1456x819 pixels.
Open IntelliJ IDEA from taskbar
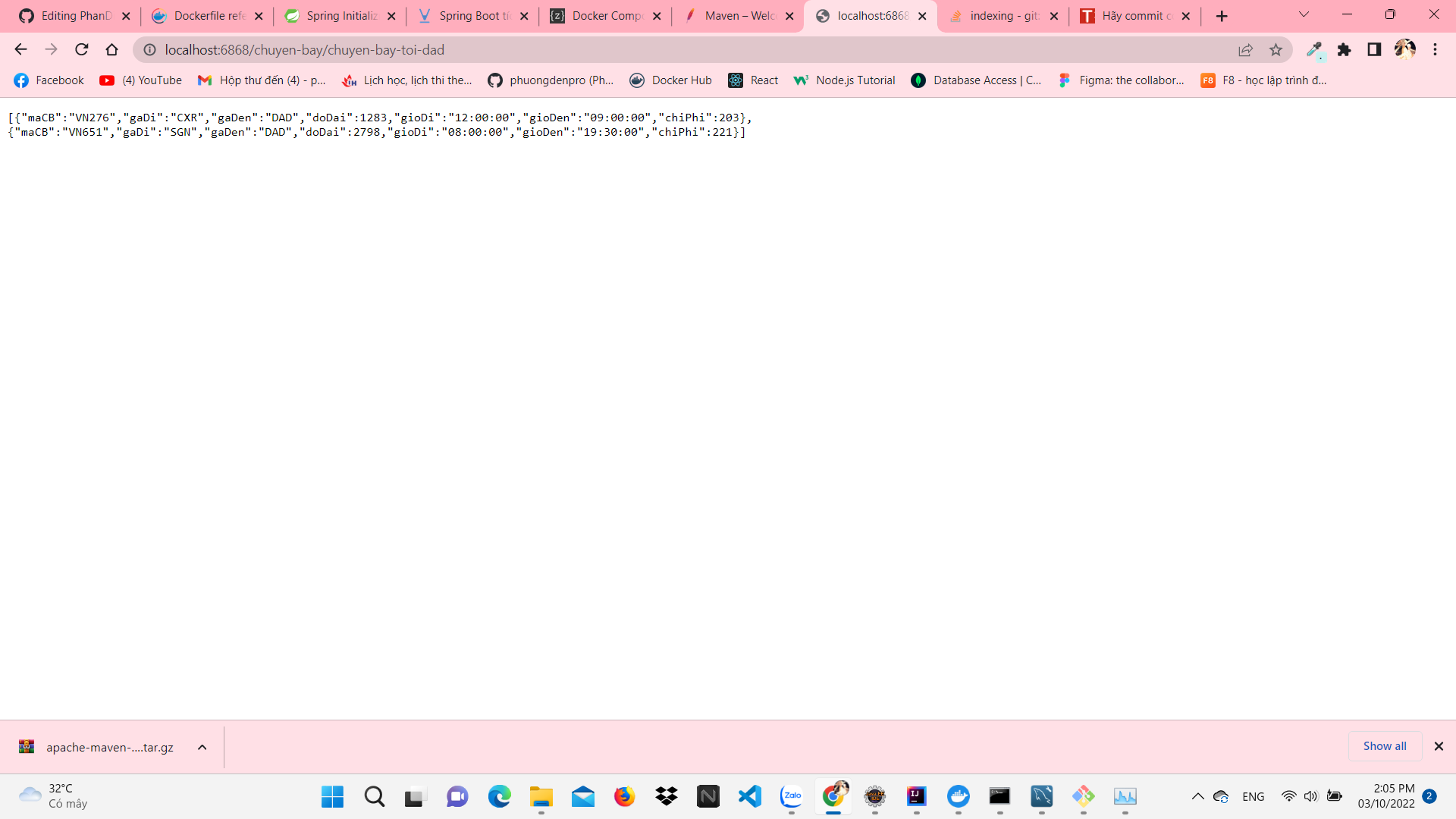pos(916,796)
